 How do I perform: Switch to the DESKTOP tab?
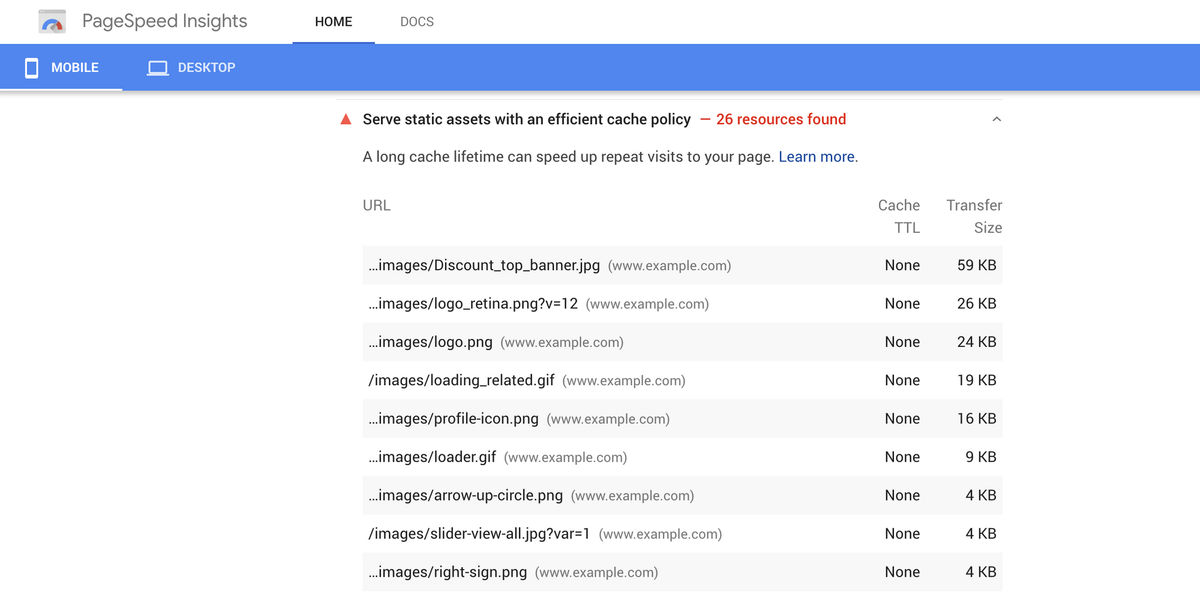click(x=190, y=67)
